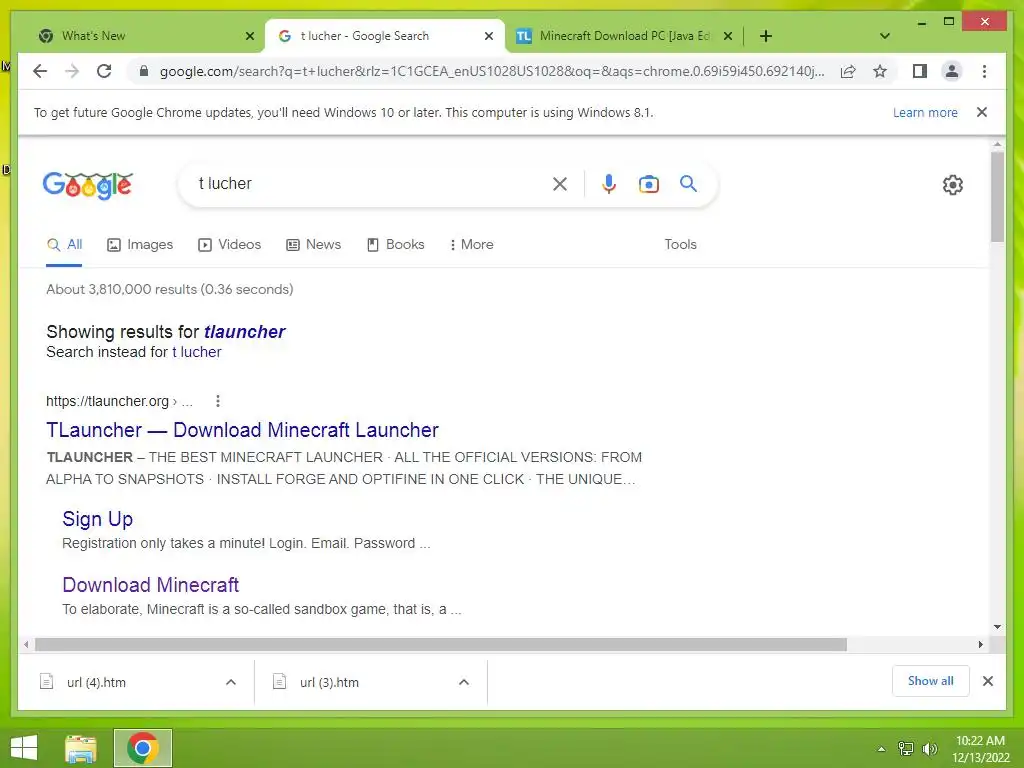Screen dimensions: 1024x768
Task: Open Learn more about Chrome updates
Action: point(925,112)
